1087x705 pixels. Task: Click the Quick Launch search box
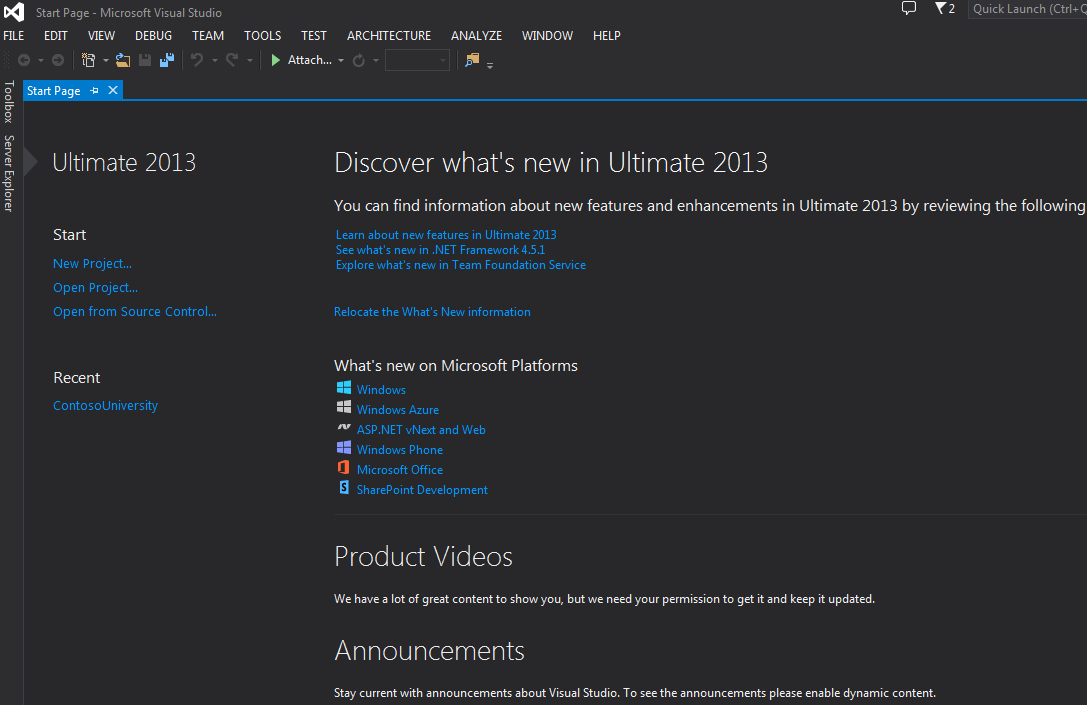click(1027, 9)
